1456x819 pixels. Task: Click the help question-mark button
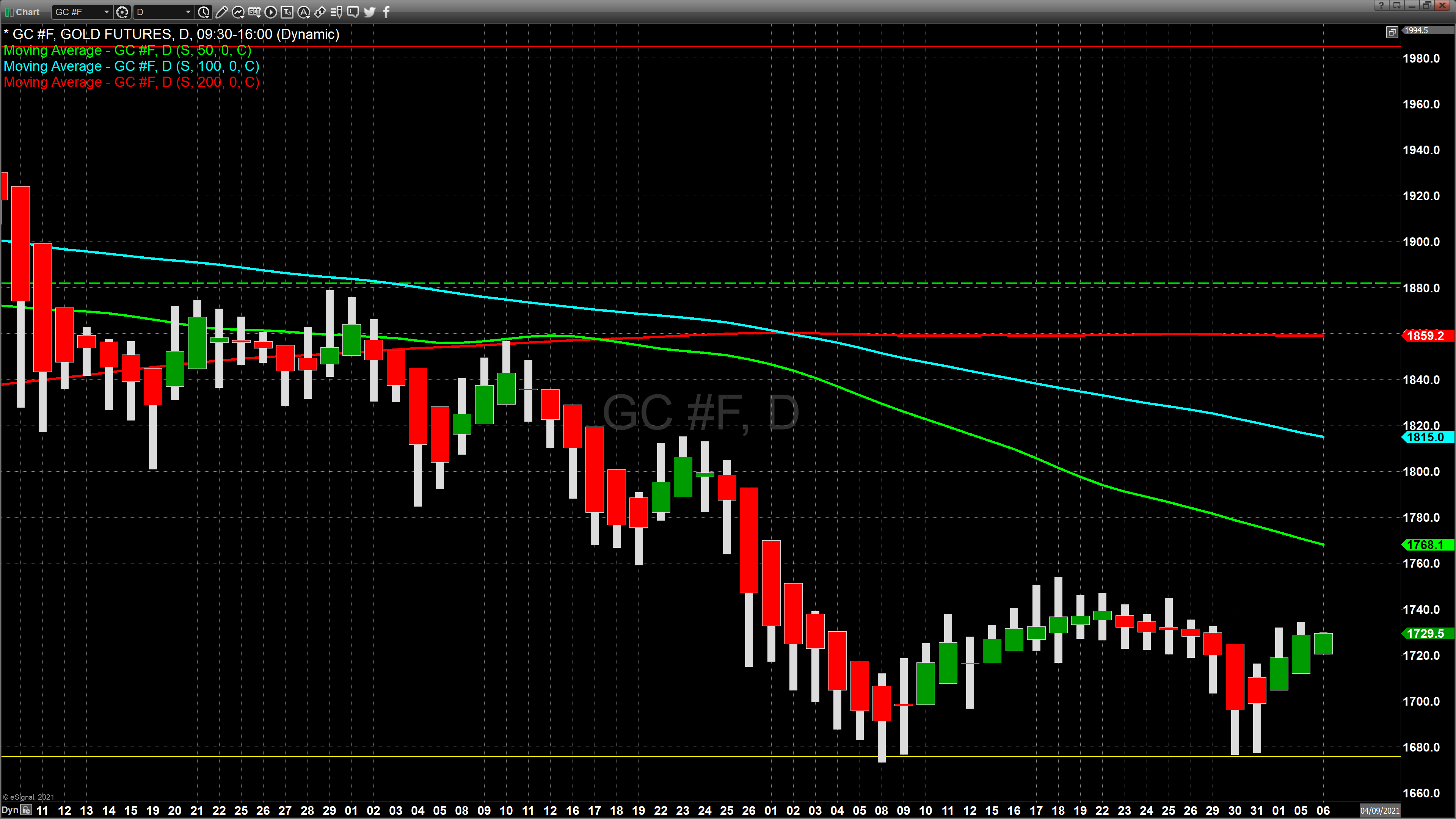point(1381,6)
